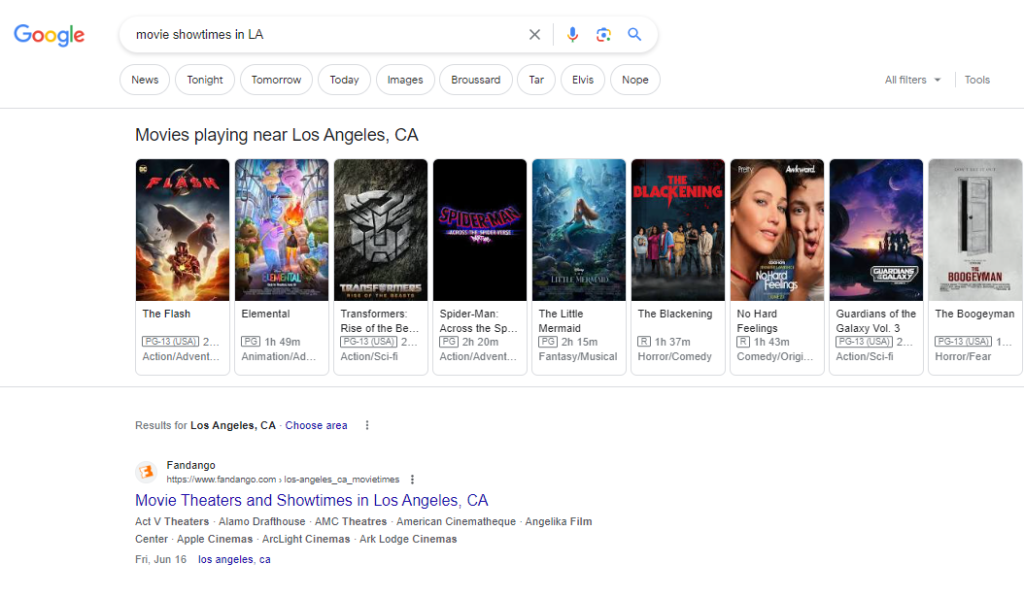
Task: Open the Transformers Rise of the Beasts poster
Action: [x=381, y=230]
